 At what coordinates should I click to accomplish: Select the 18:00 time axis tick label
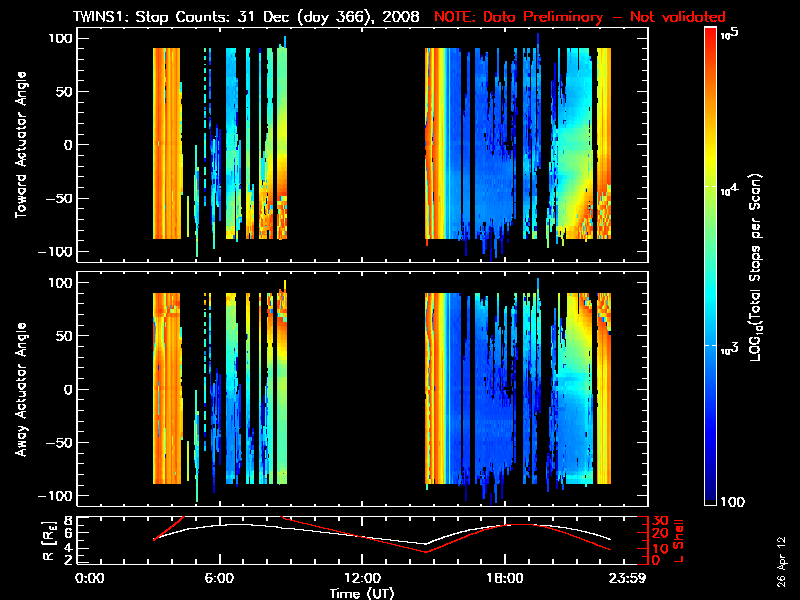pyautogui.click(x=504, y=577)
